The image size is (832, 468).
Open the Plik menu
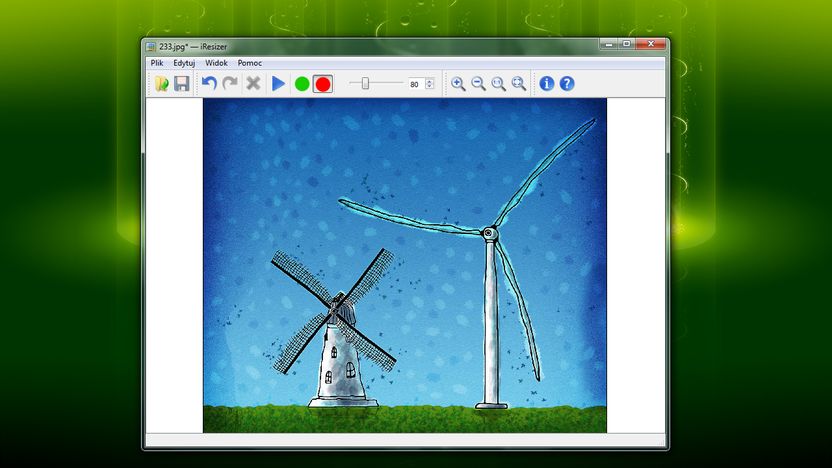tap(157, 63)
